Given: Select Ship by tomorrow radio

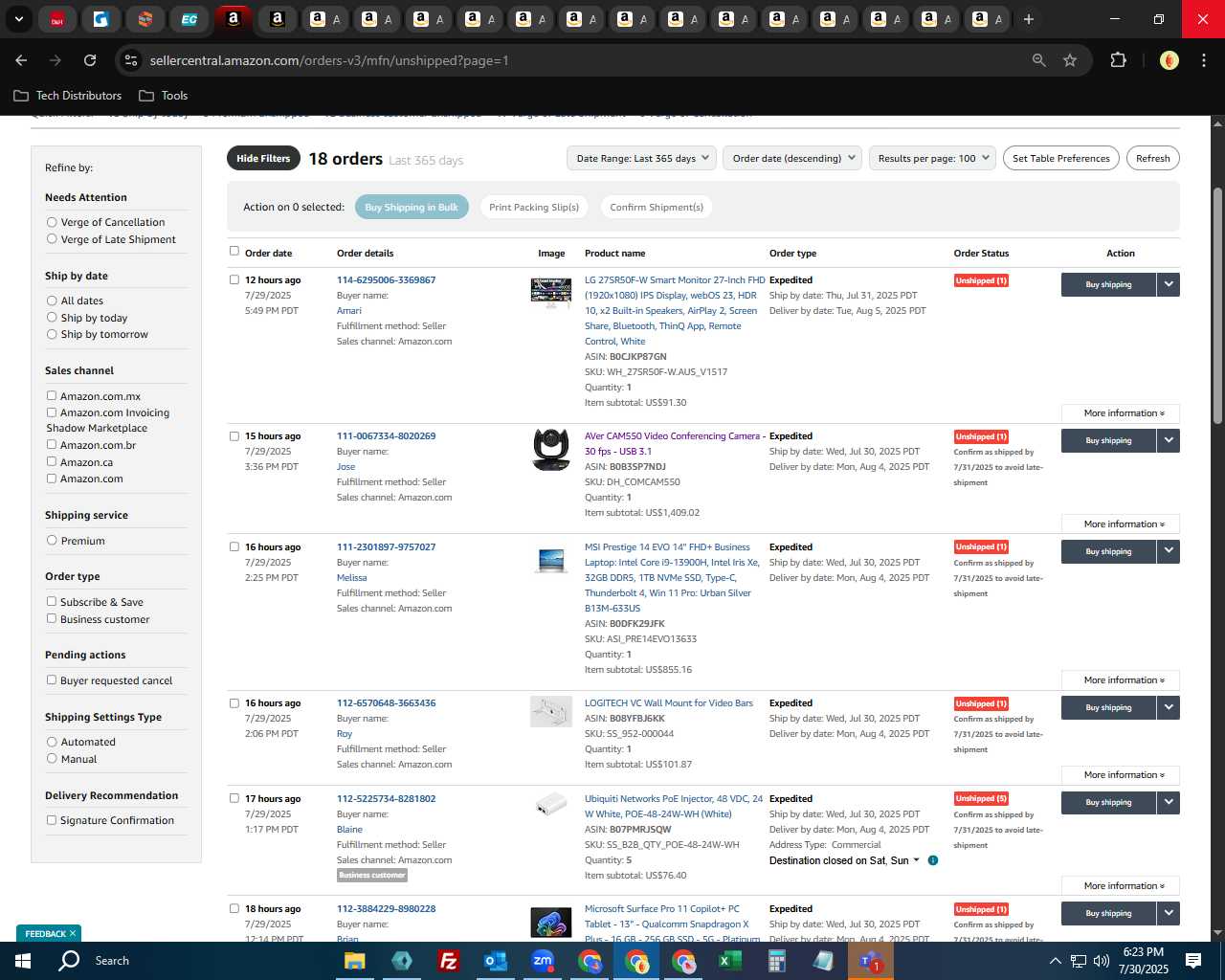Looking at the screenshot, I should pyautogui.click(x=52, y=334).
